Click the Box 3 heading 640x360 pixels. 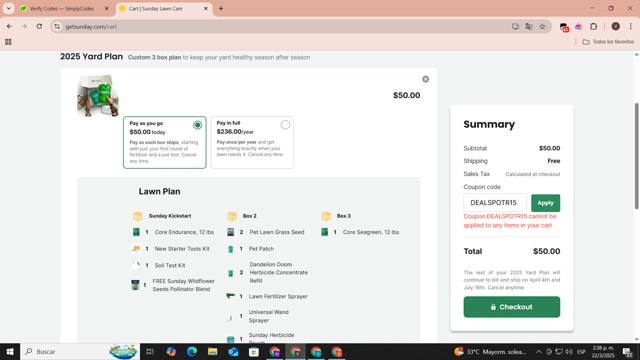tap(344, 216)
